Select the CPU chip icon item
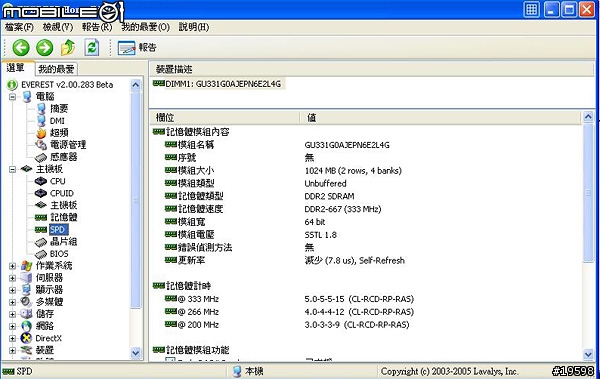The width and height of the screenshot is (600, 379). coord(41,181)
